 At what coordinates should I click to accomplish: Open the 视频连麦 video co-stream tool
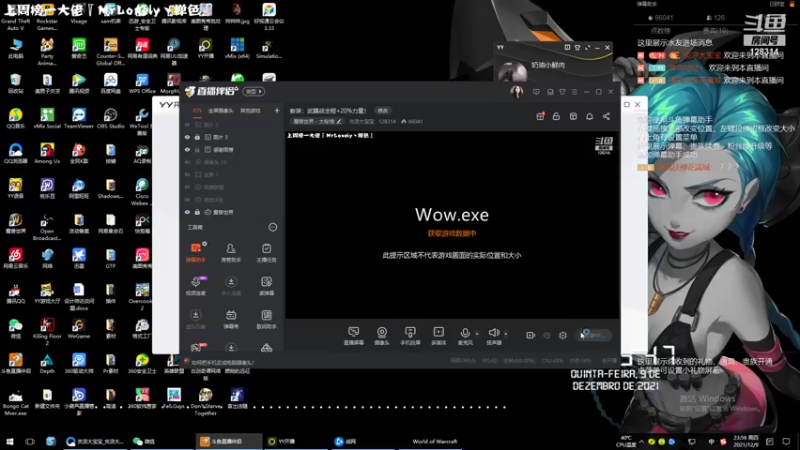196,286
